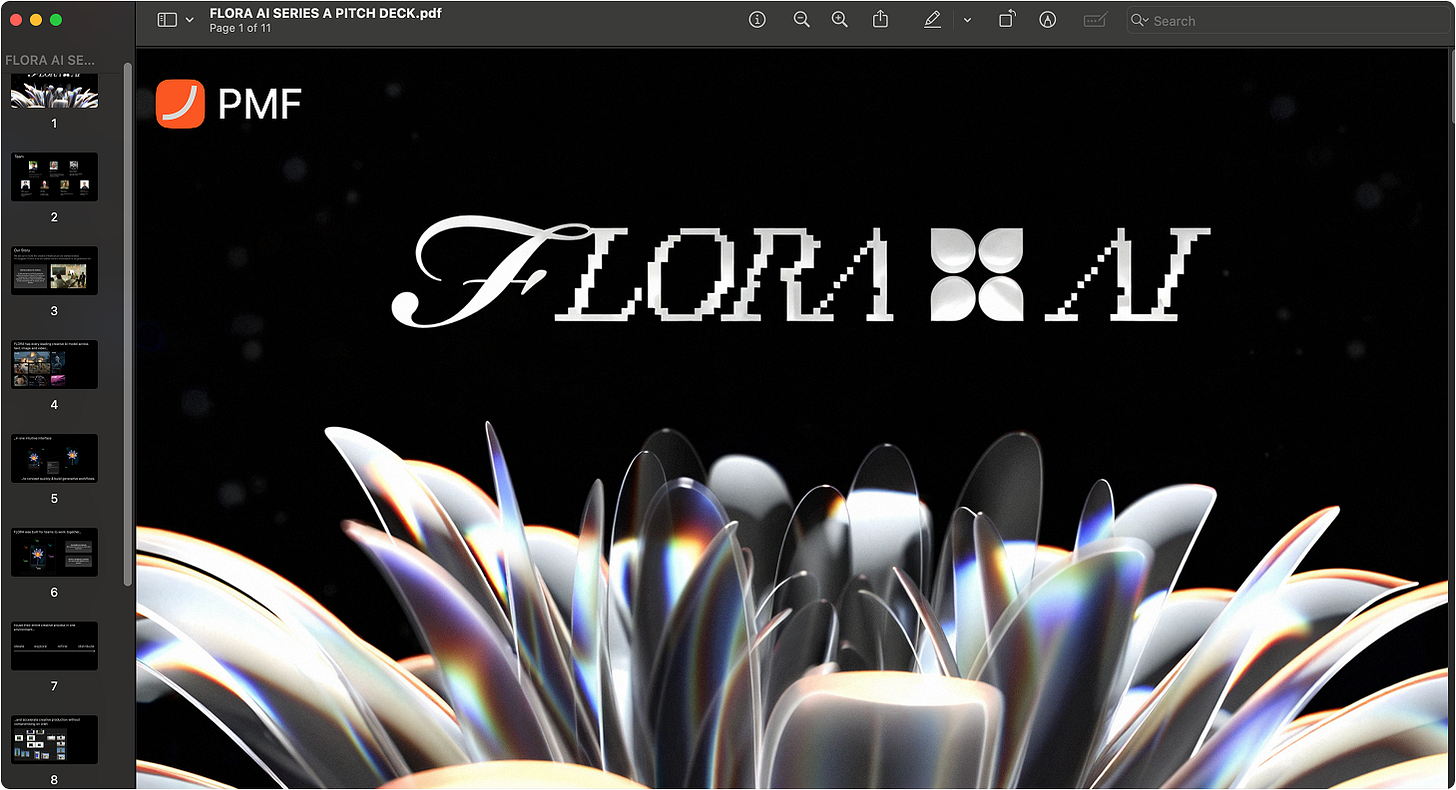1456x790 pixels.
Task: Open search options magnifier chevron
Action: tap(1140, 21)
